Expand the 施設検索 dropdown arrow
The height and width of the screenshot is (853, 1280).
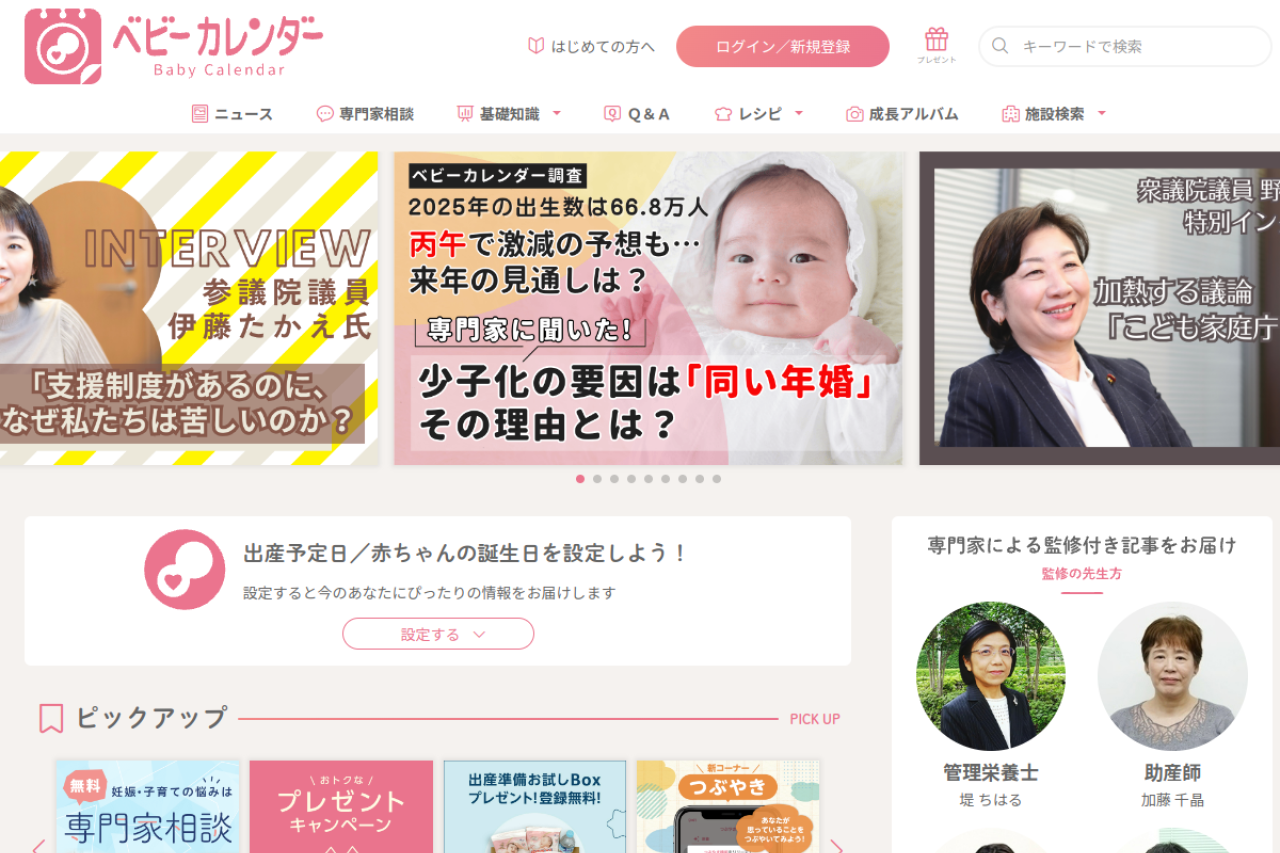pos(1102,113)
